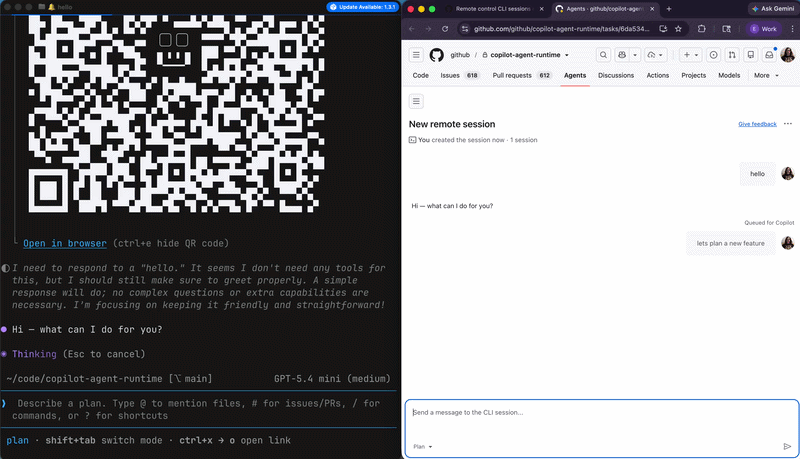Open the repositories icon in GitHub header

click(x=751, y=55)
